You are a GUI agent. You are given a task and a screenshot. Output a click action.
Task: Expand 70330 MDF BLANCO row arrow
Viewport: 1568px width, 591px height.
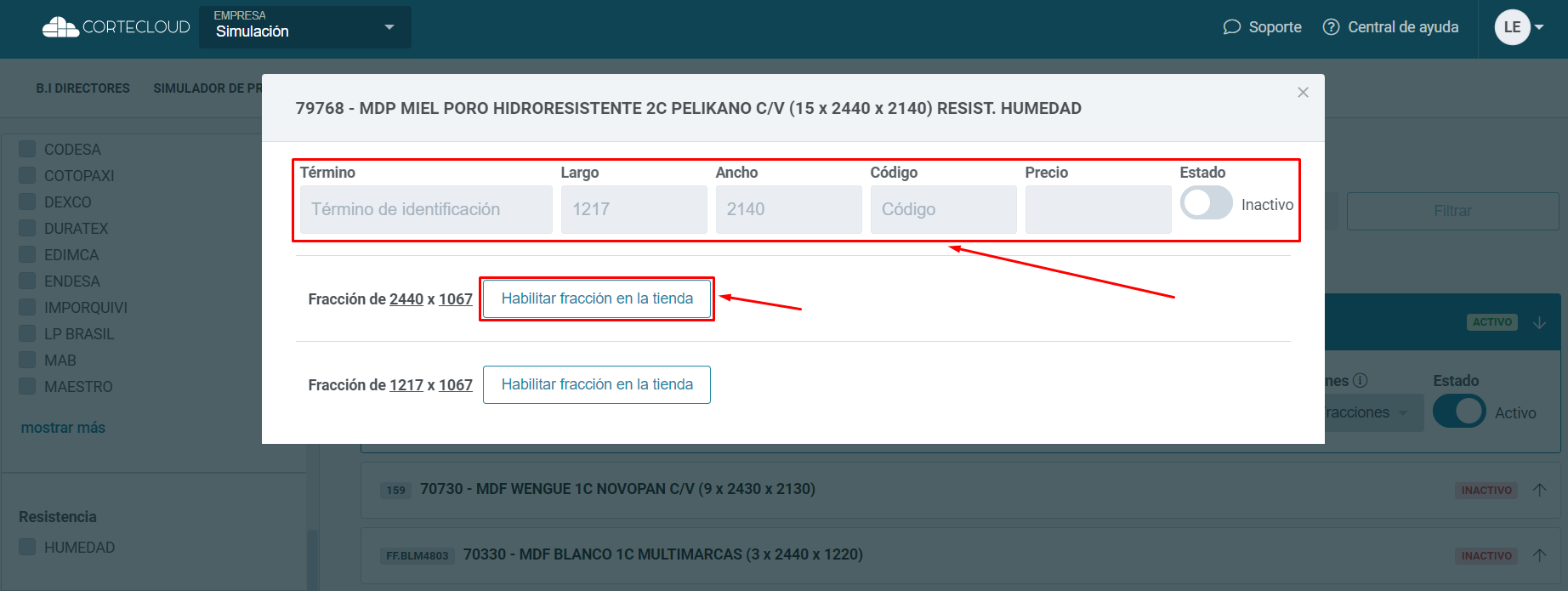pyautogui.click(x=1539, y=555)
